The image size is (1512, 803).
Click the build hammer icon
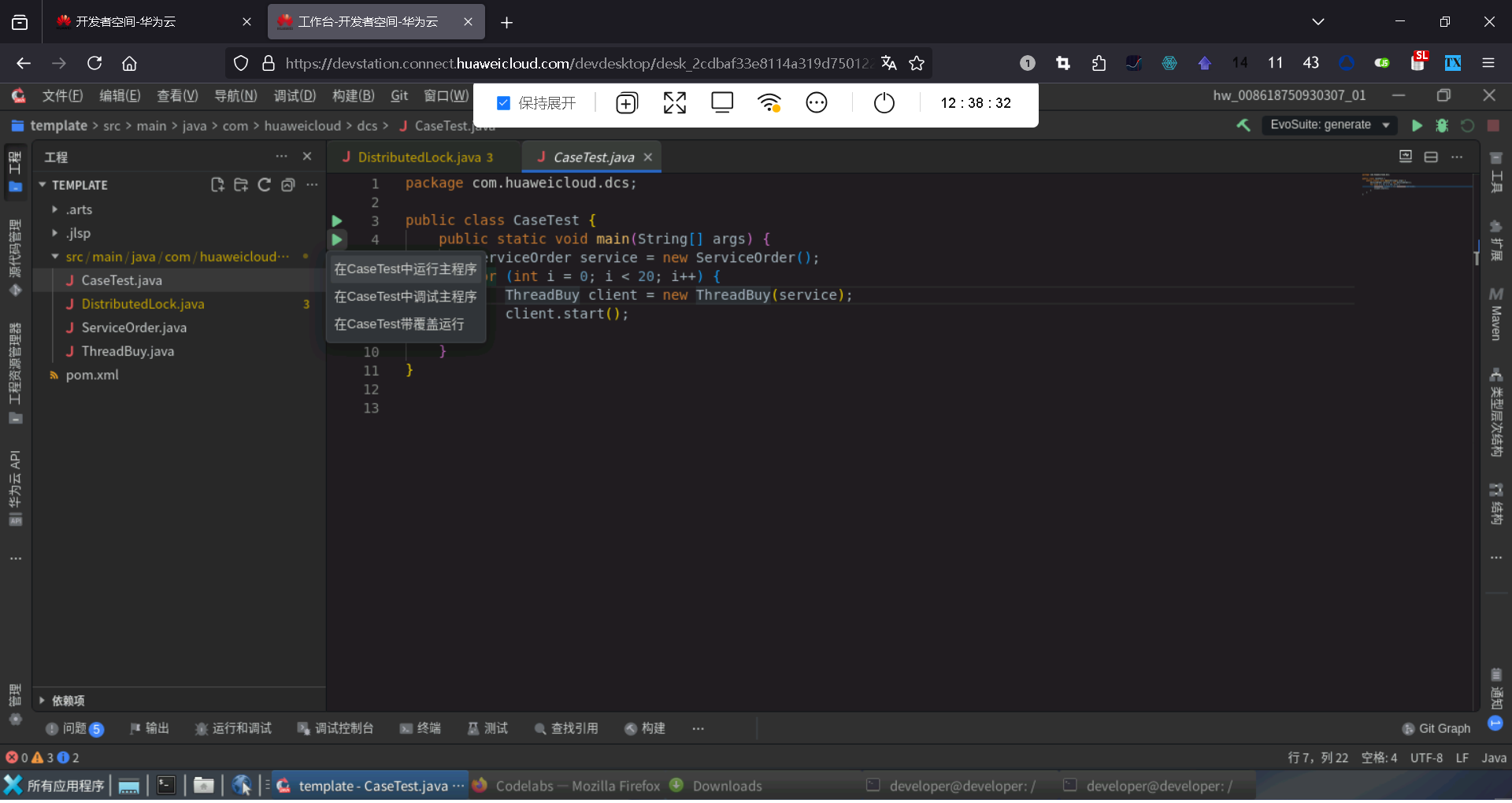pyautogui.click(x=1243, y=125)
